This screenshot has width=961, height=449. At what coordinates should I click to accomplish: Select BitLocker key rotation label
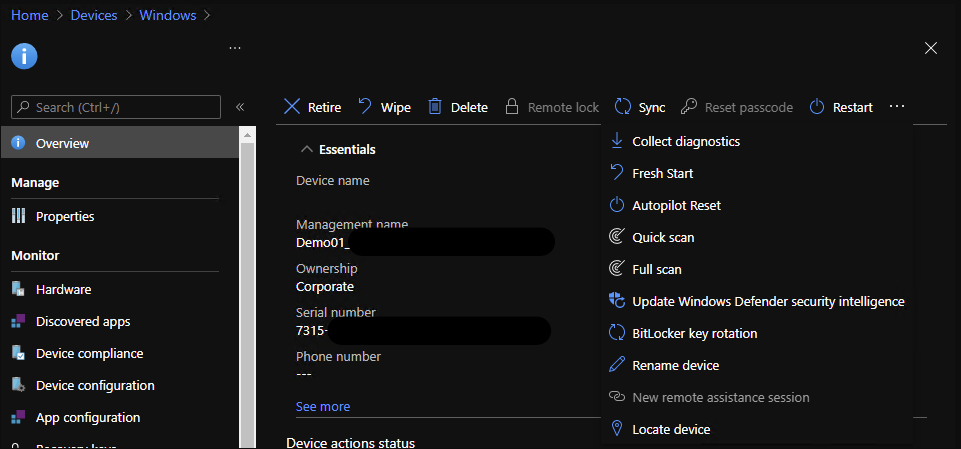coord(695,333)
